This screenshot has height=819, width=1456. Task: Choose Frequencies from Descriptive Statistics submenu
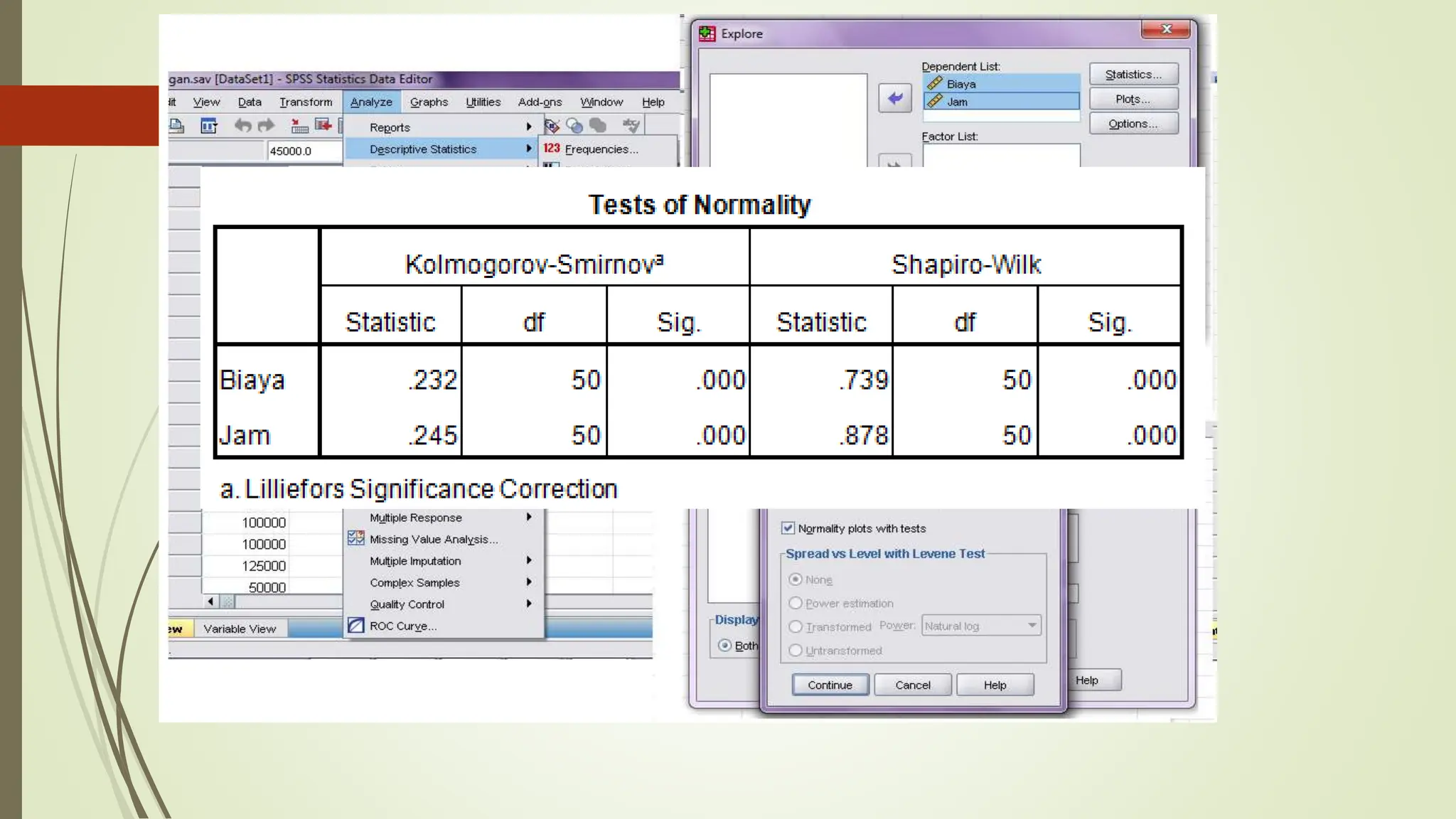601,149
